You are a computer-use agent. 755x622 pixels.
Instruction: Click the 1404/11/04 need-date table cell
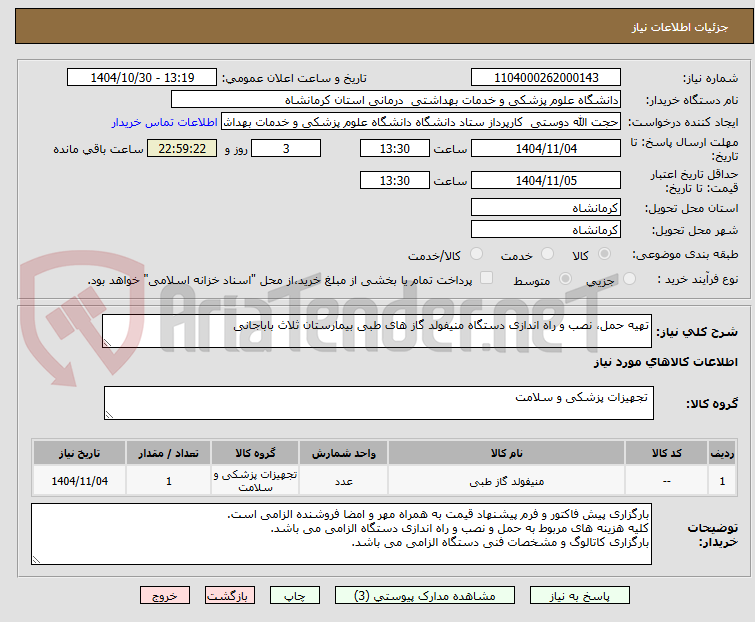(79, 481)
